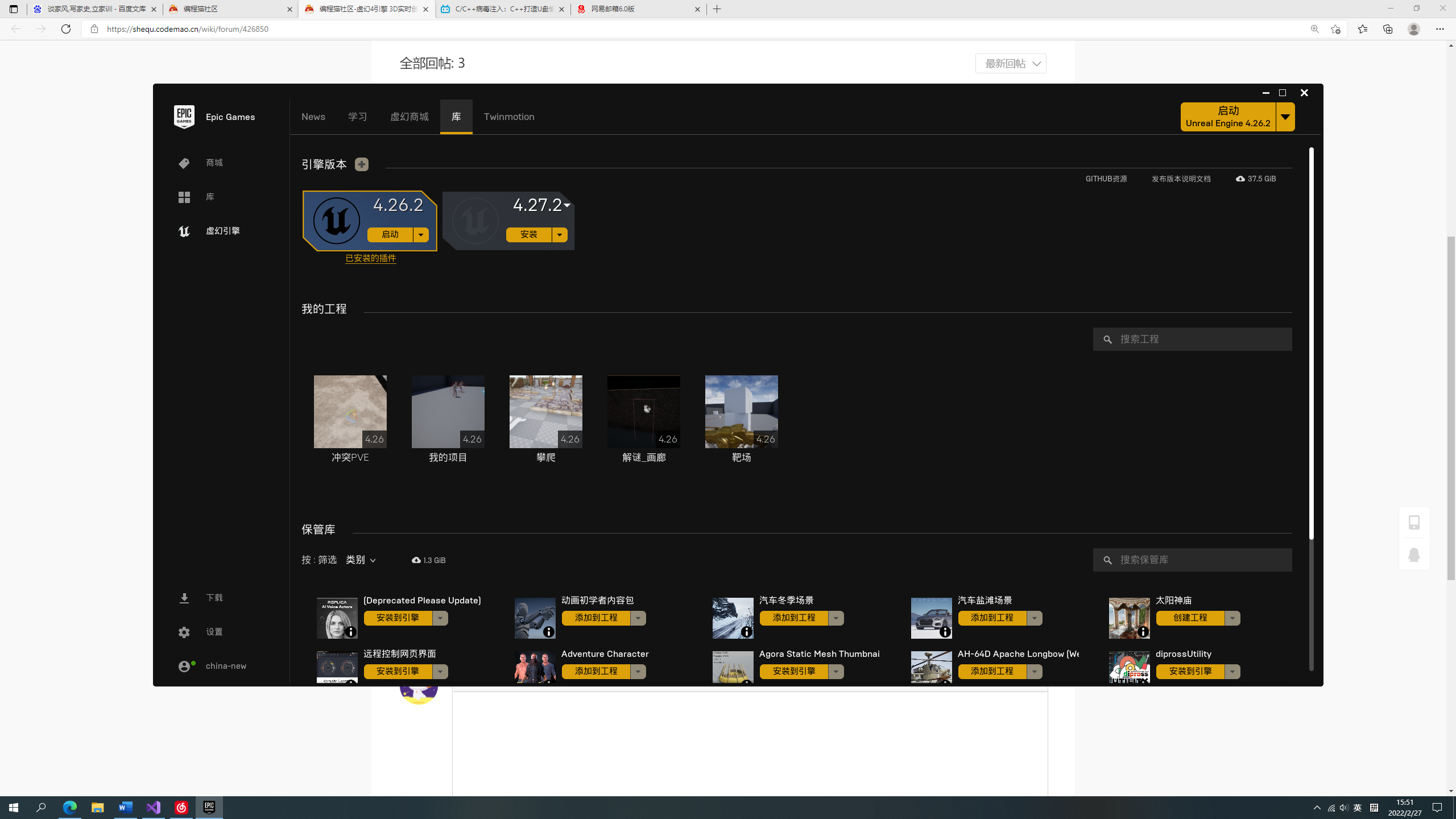Show info for Deprecated Please Update asset

[x=351, y=632]
